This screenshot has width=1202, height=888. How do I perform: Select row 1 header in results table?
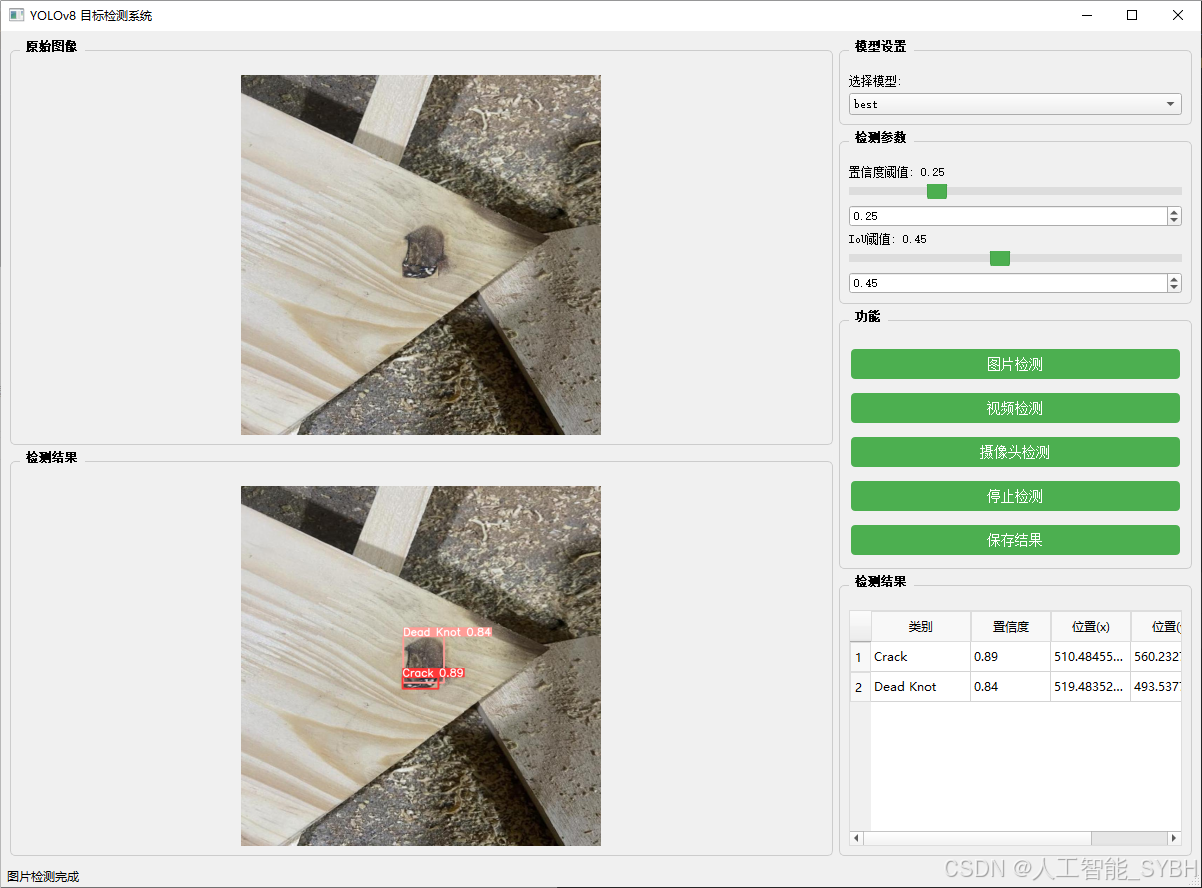(x=860, y=657)
